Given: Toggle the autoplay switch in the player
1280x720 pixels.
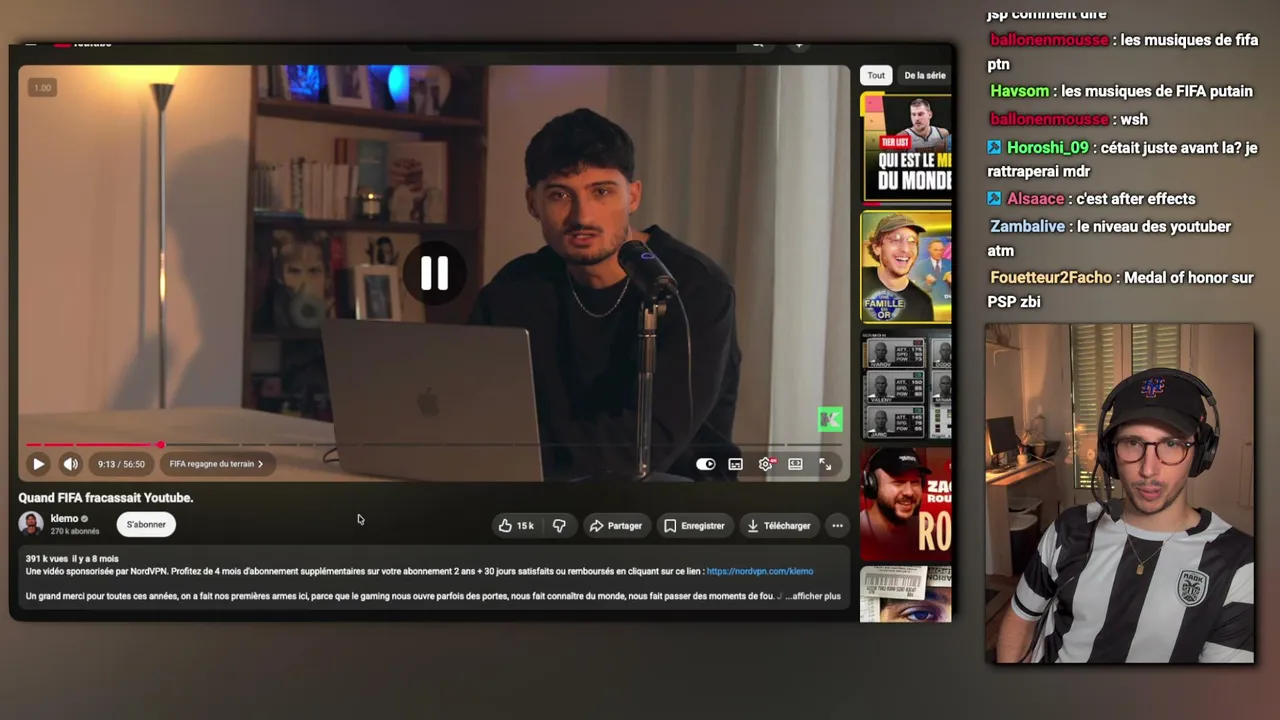Looking at the screenshot, I should point(705,464).
